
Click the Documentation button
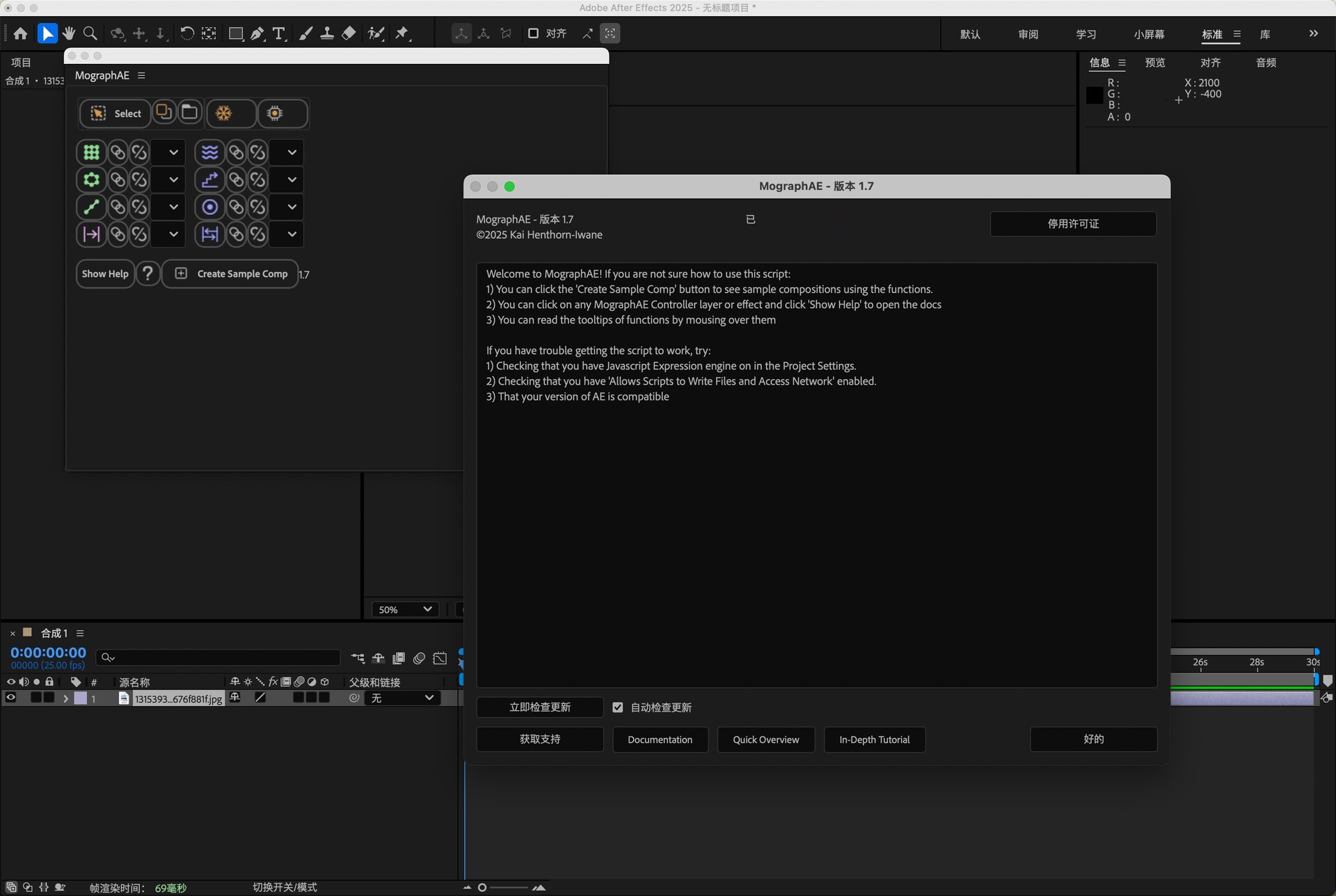pyautogui.click(x=660, y=739)
